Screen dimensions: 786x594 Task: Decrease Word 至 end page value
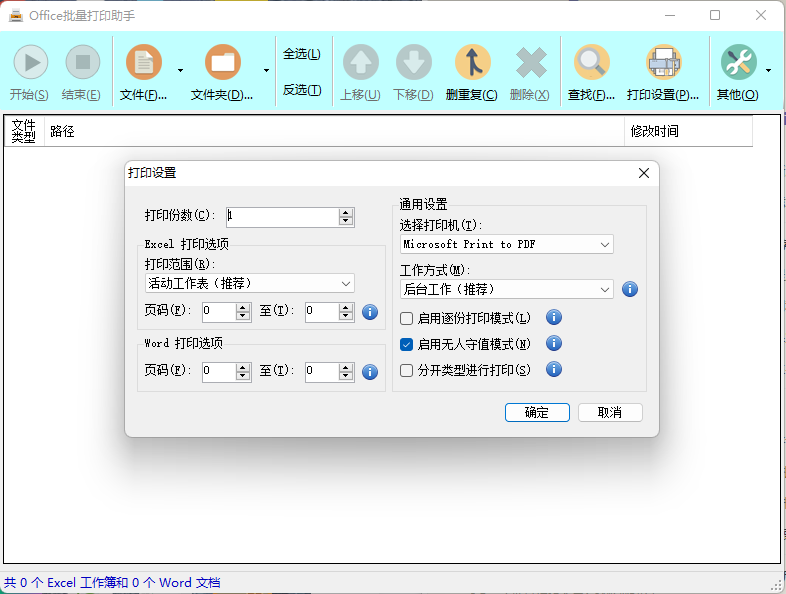[346, 376]
